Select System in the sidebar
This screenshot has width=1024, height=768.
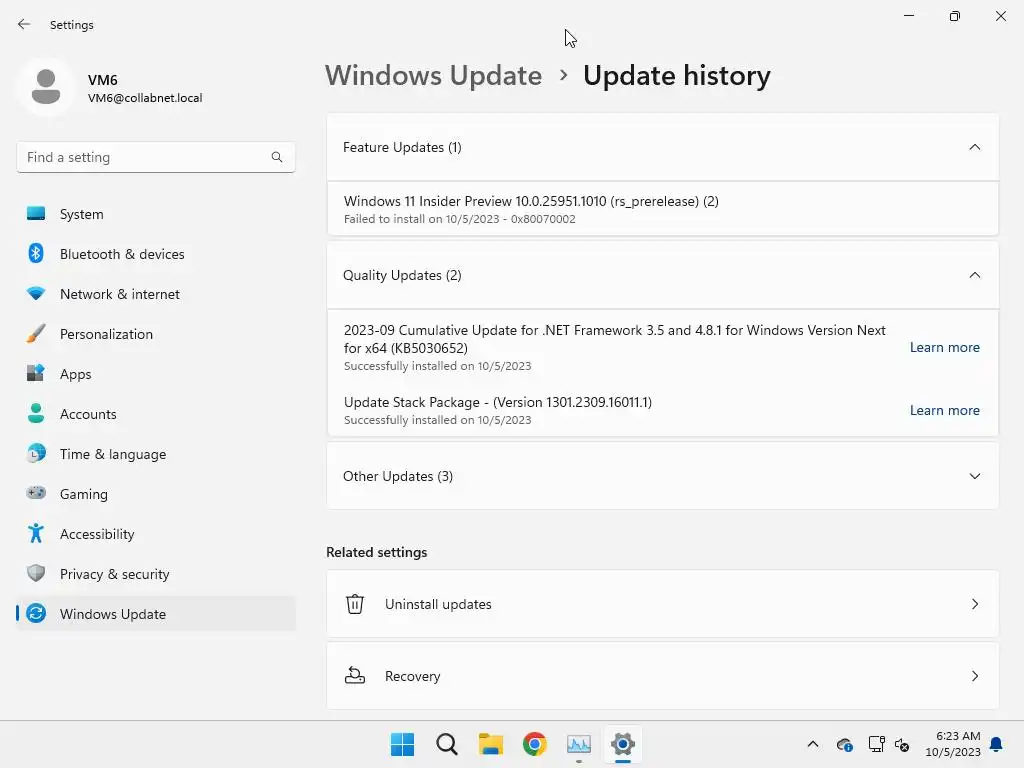point(155,214)
